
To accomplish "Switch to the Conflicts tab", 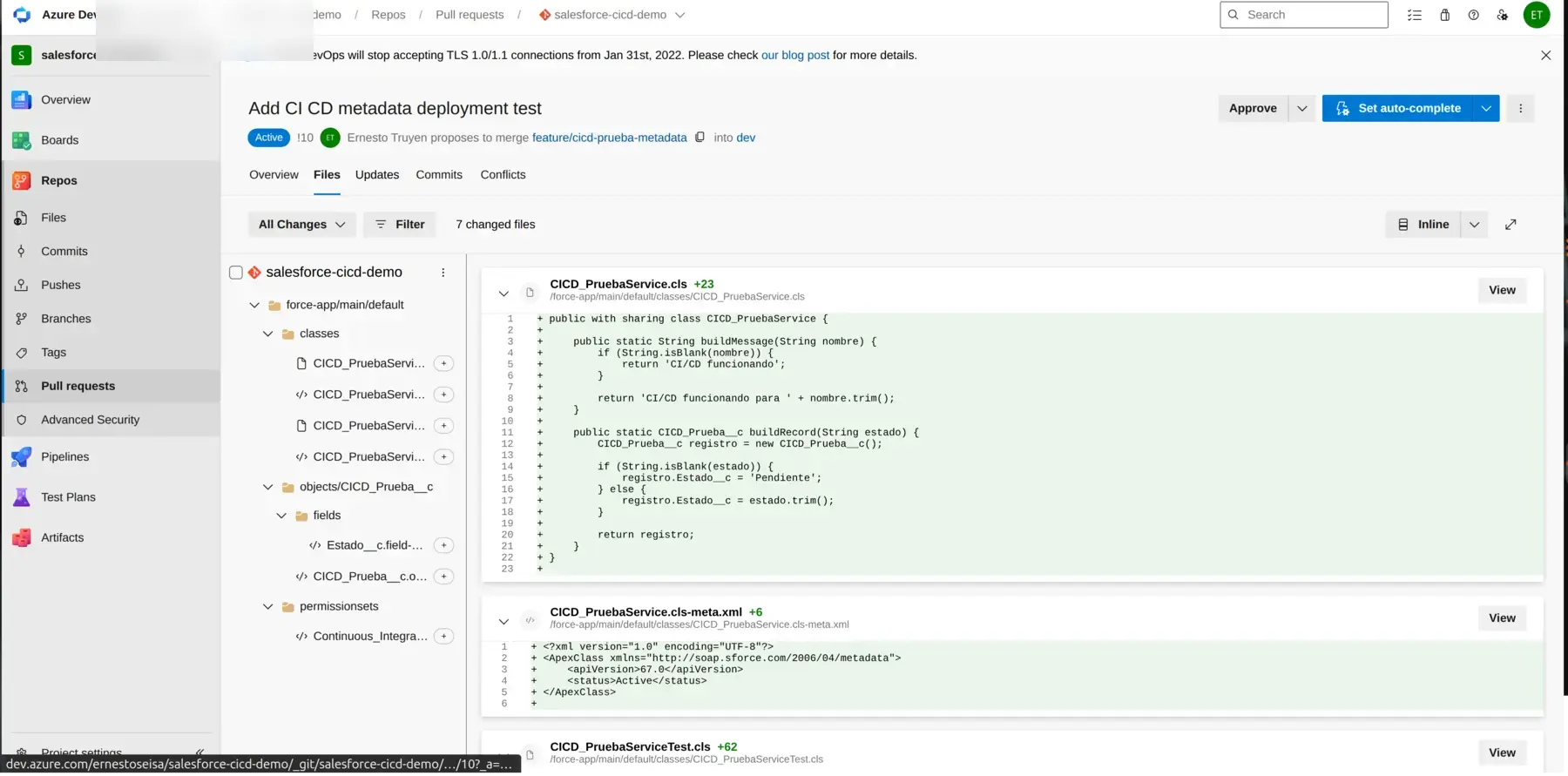I will pos(503,175).
